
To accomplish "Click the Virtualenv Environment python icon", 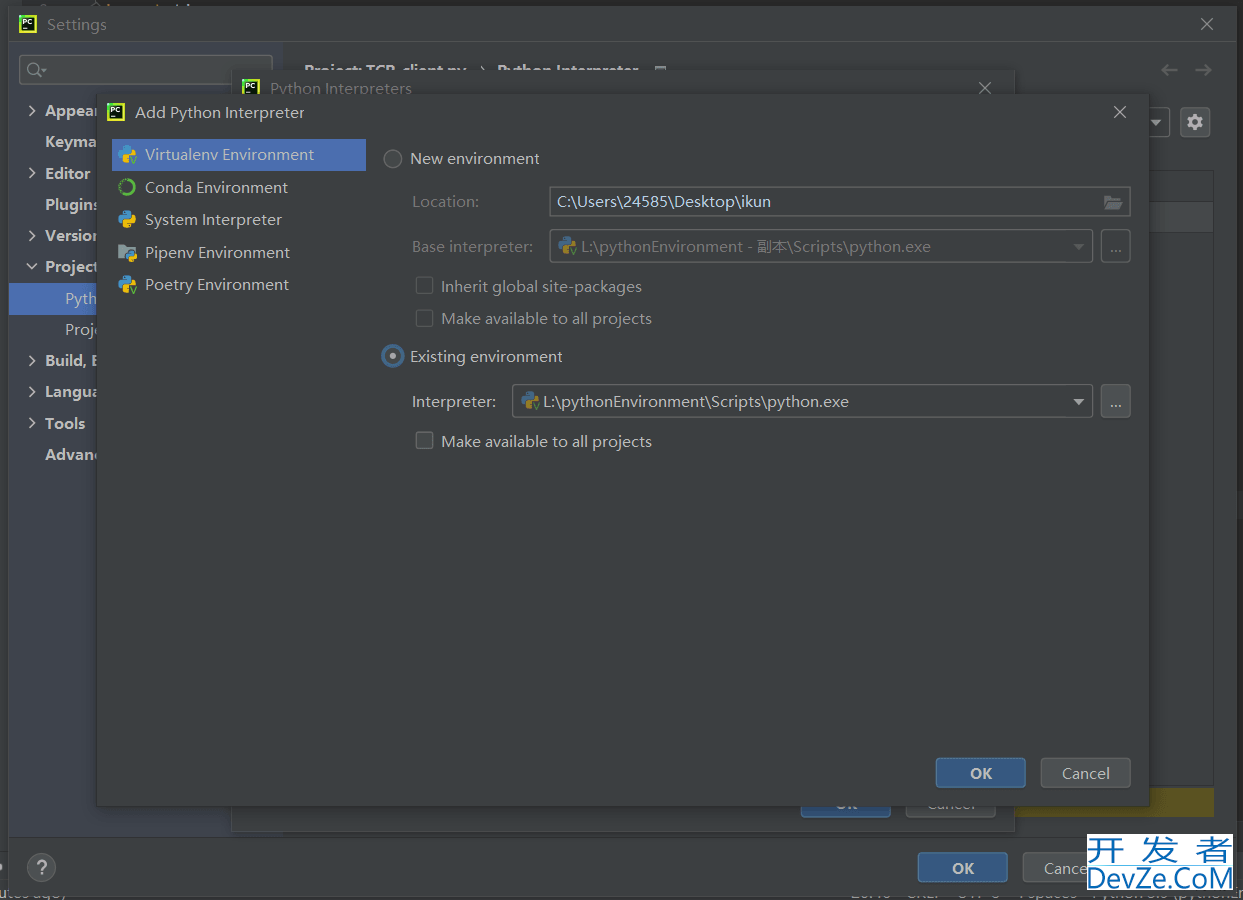I will click(127, 155).
